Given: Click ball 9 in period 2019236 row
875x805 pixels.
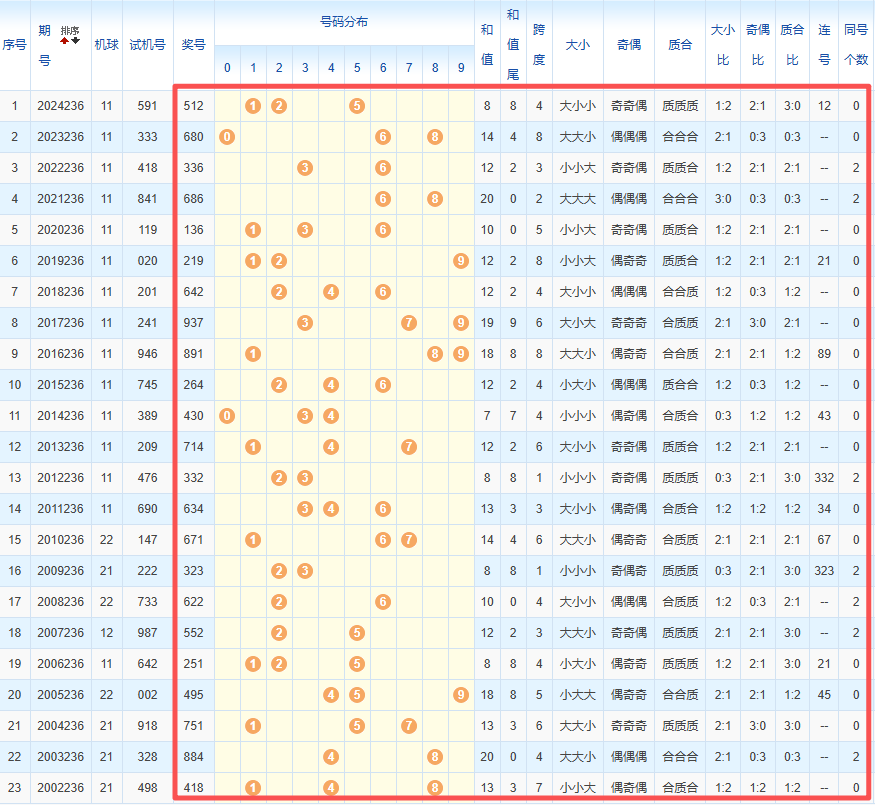Looking at the screenshot, I should [x=461, y=261].
